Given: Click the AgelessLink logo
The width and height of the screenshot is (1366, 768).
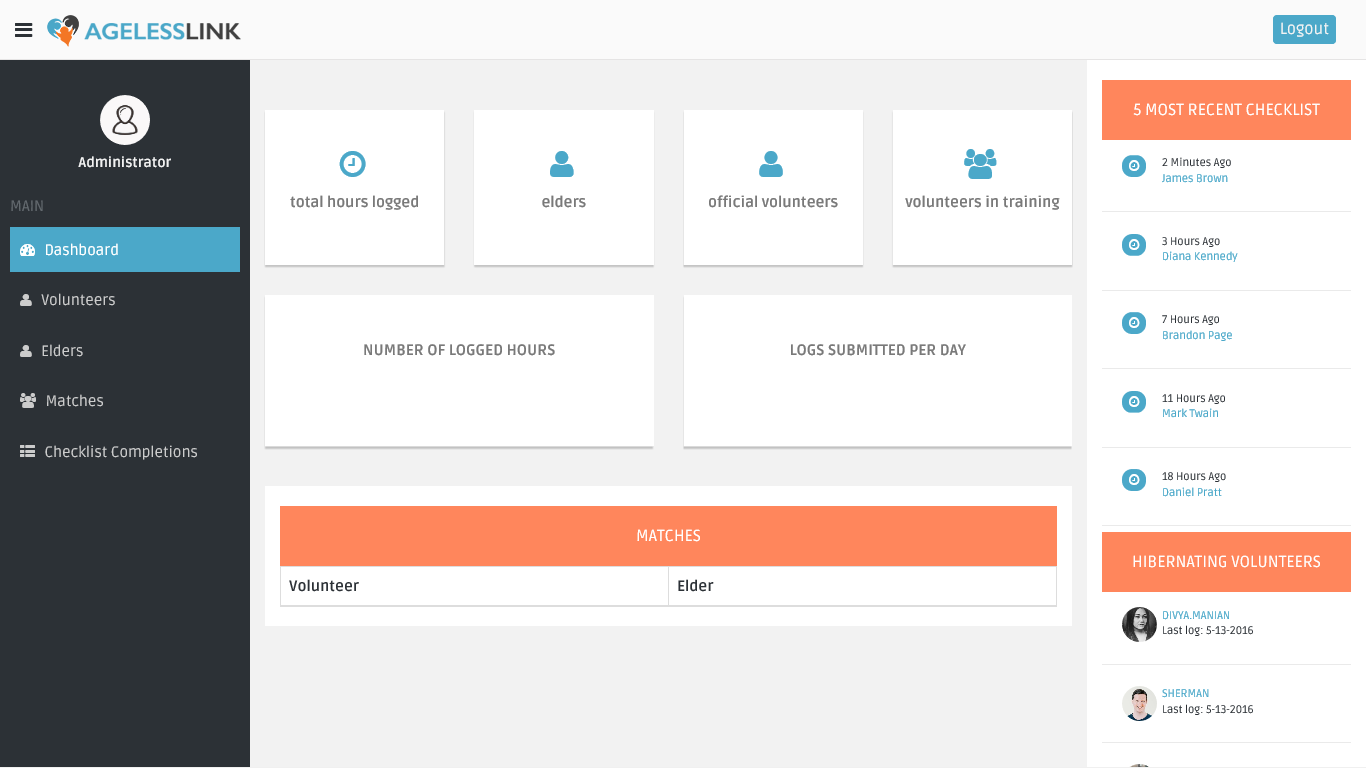Looking at the screenshot, I should pyautogui.click(x=144, y=31).
